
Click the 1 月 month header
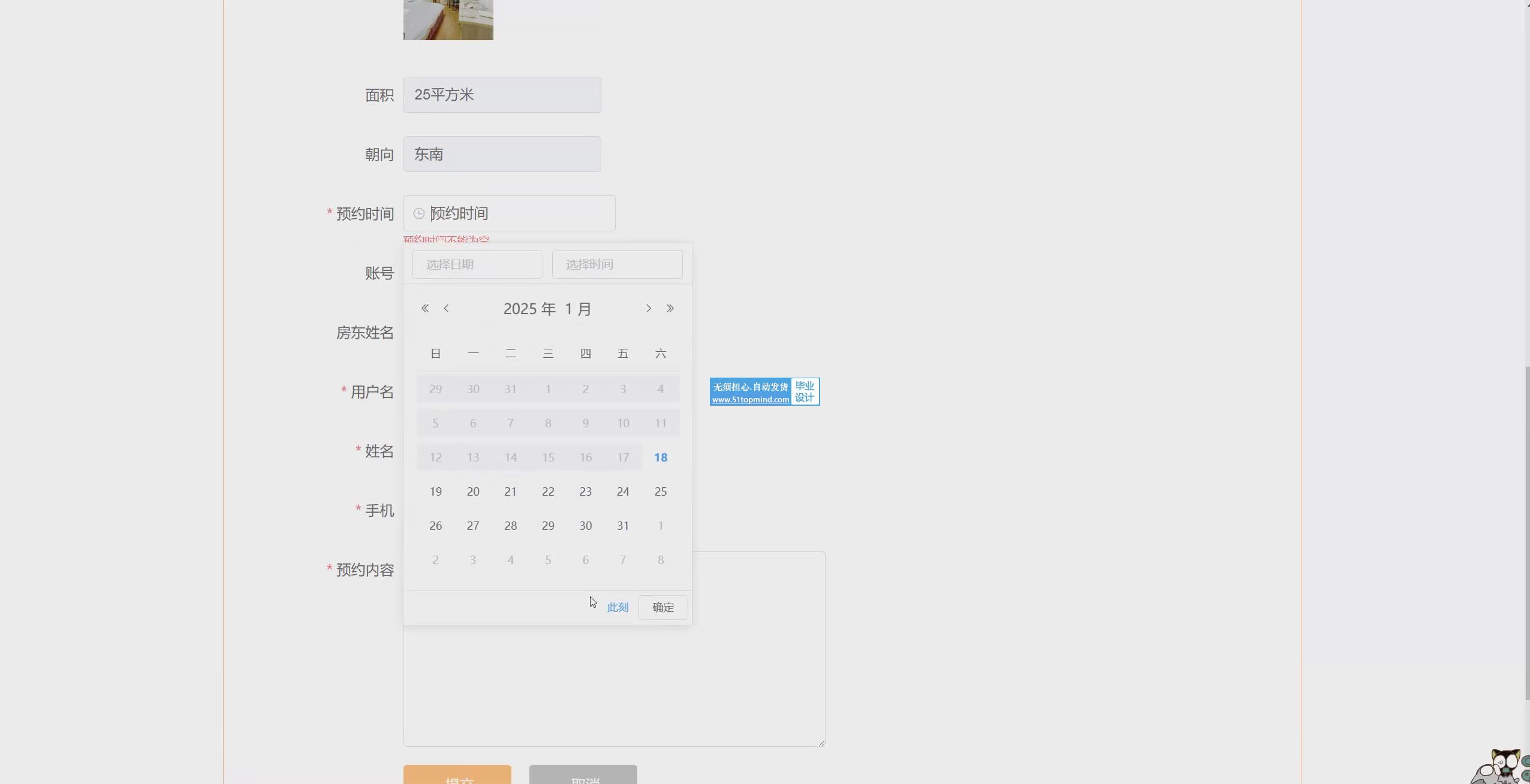578,309
